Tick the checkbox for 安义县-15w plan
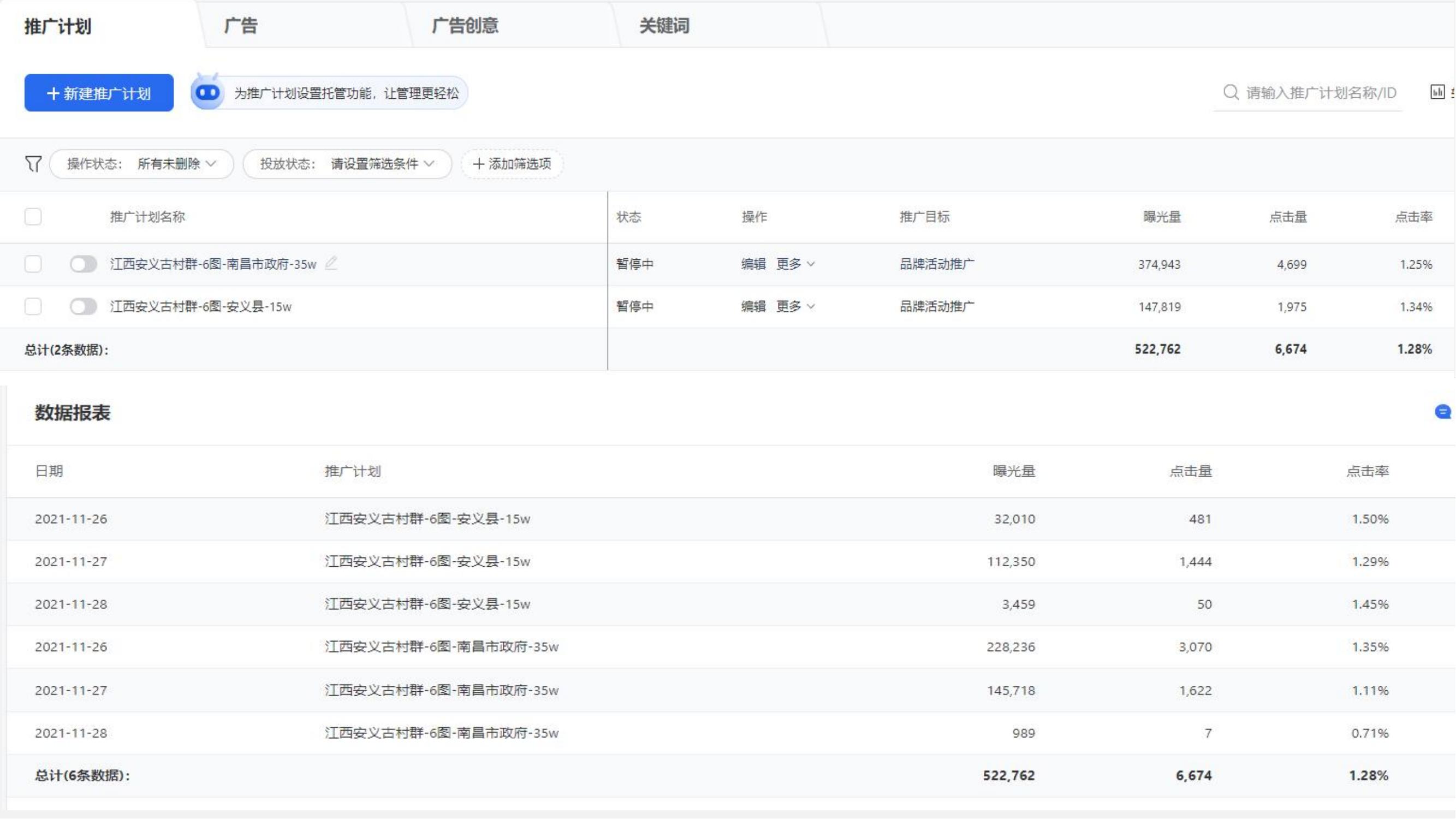The width and height of the screenshot is (1456, 819). 33,306
